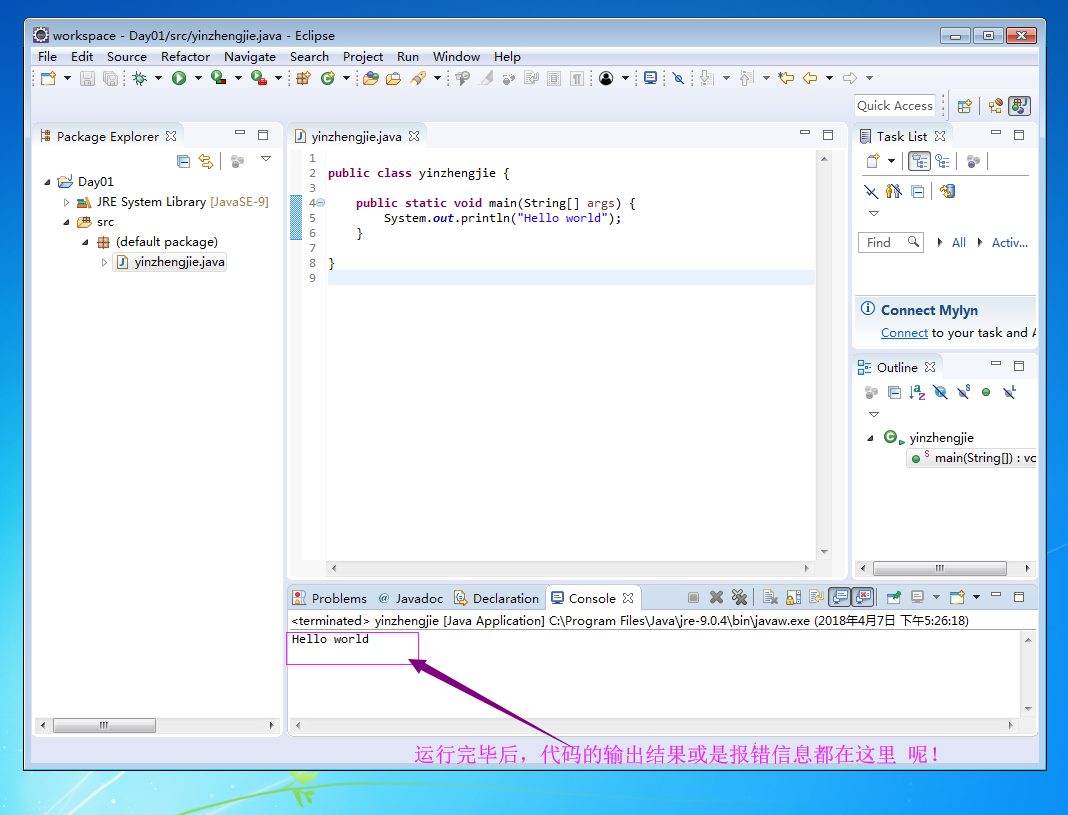Sort the Outline alphabetically
The width and height of the screenshot is (1068, 815).
click(x=917, y=393)
